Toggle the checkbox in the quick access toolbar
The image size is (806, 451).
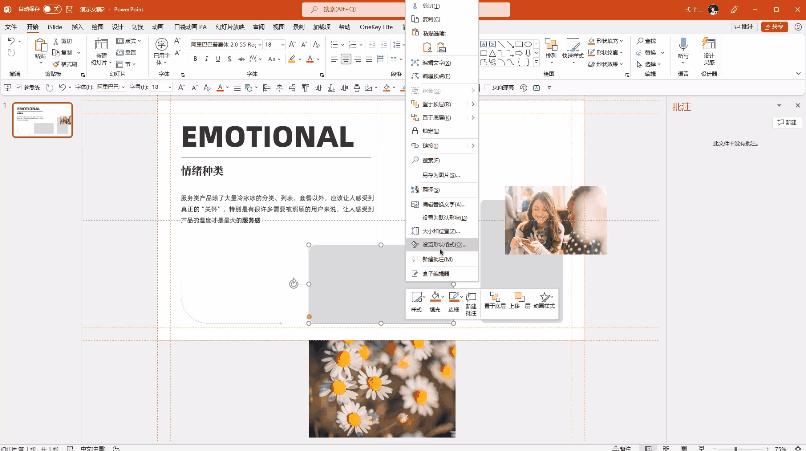488,88
